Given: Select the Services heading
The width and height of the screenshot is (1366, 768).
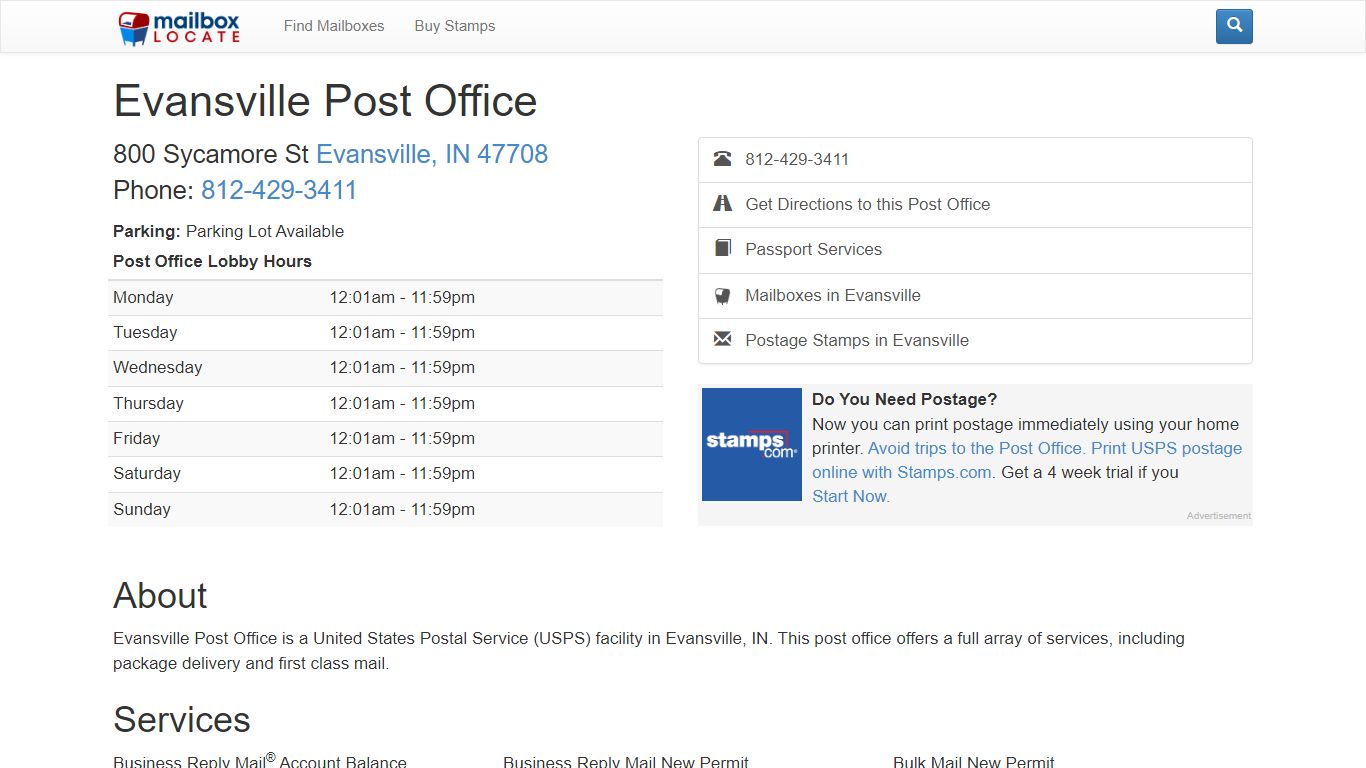Looking at the screenshot, I should pos(182,720).
